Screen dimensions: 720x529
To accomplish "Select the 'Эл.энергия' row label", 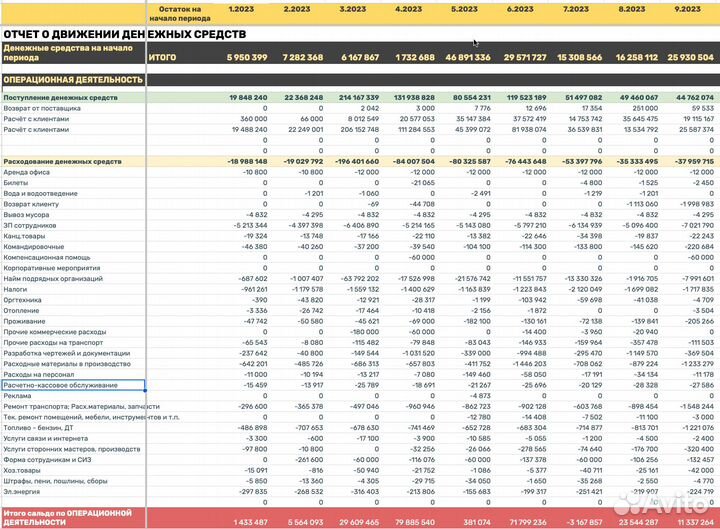I will click(x=22, y=490).
